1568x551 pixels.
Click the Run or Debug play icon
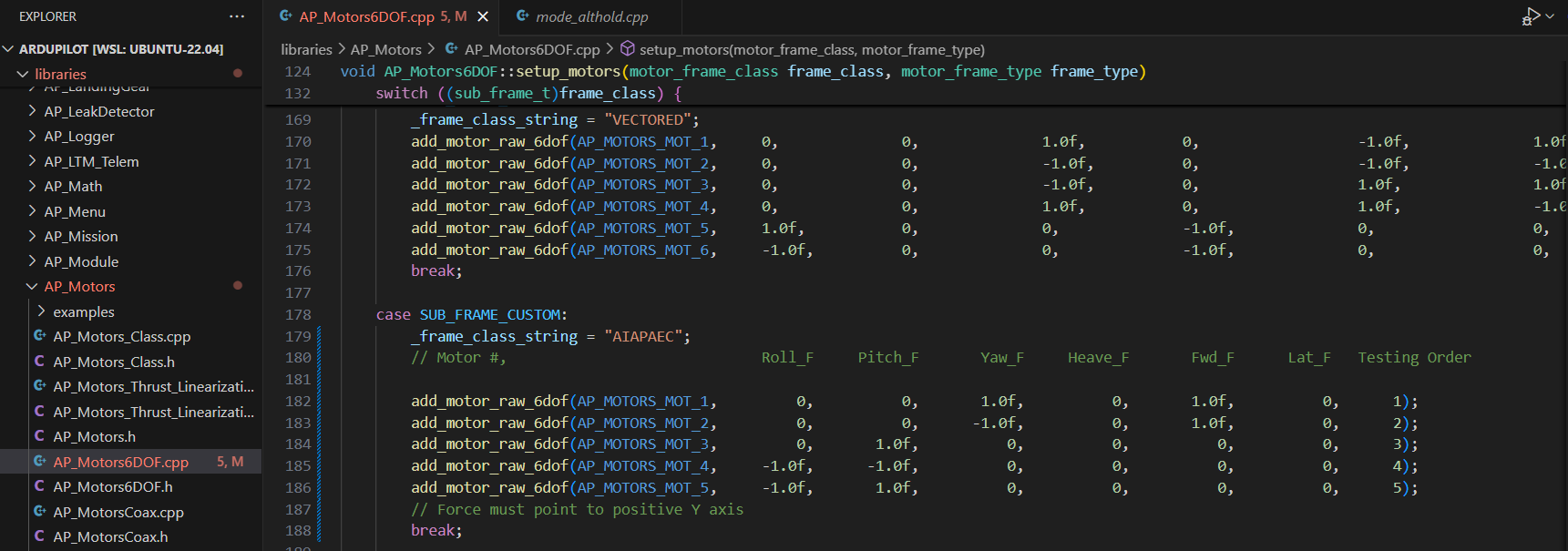pyautogui.click(x=1530, y=16)
